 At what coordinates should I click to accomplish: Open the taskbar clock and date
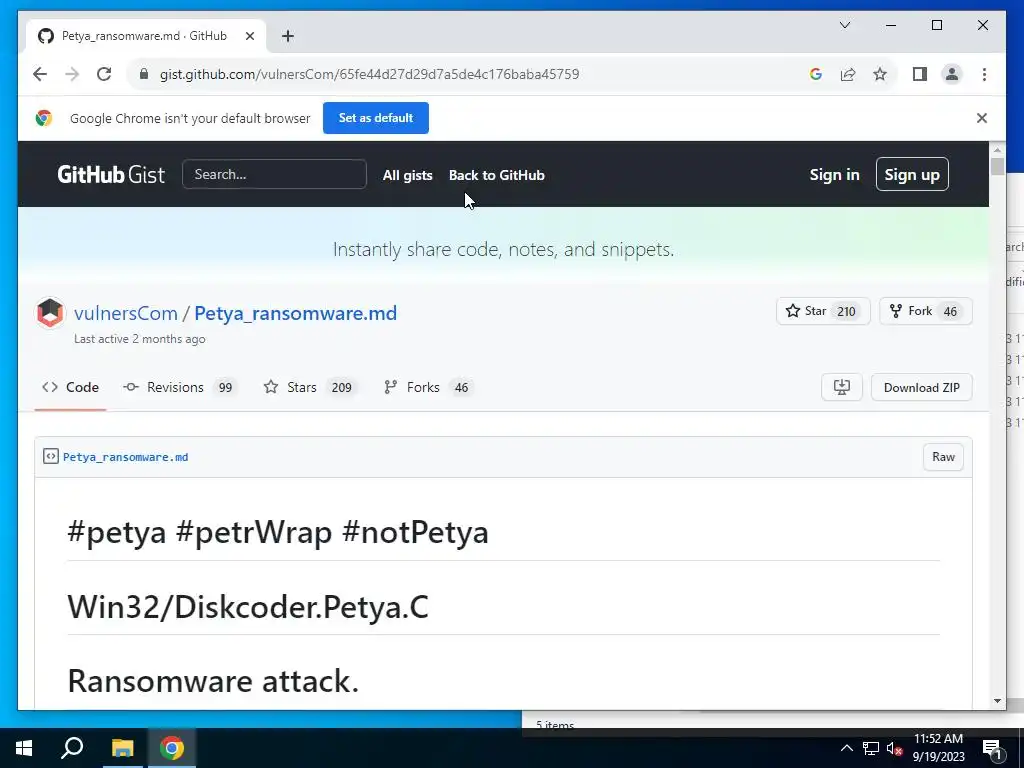tap(938, 748)
